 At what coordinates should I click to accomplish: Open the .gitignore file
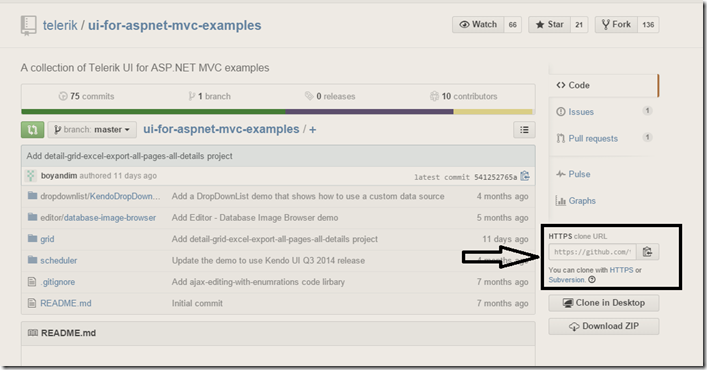tap(58, 282)
